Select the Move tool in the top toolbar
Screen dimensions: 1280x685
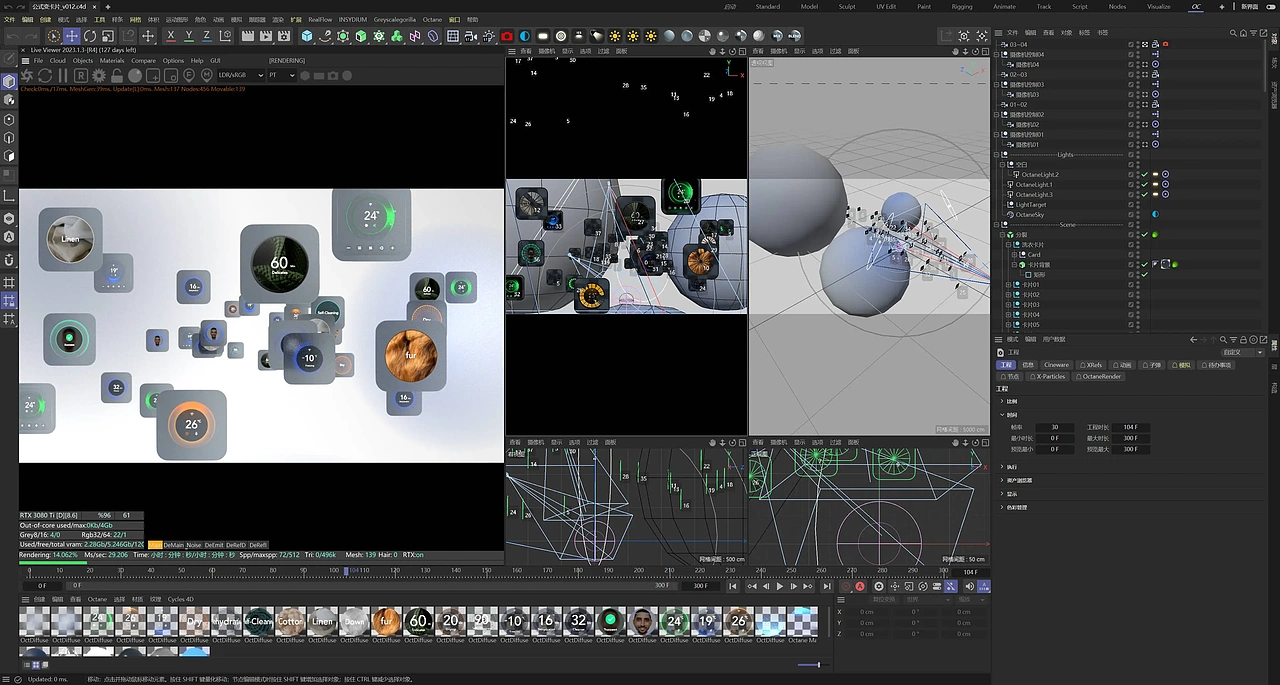pos(71,36)
